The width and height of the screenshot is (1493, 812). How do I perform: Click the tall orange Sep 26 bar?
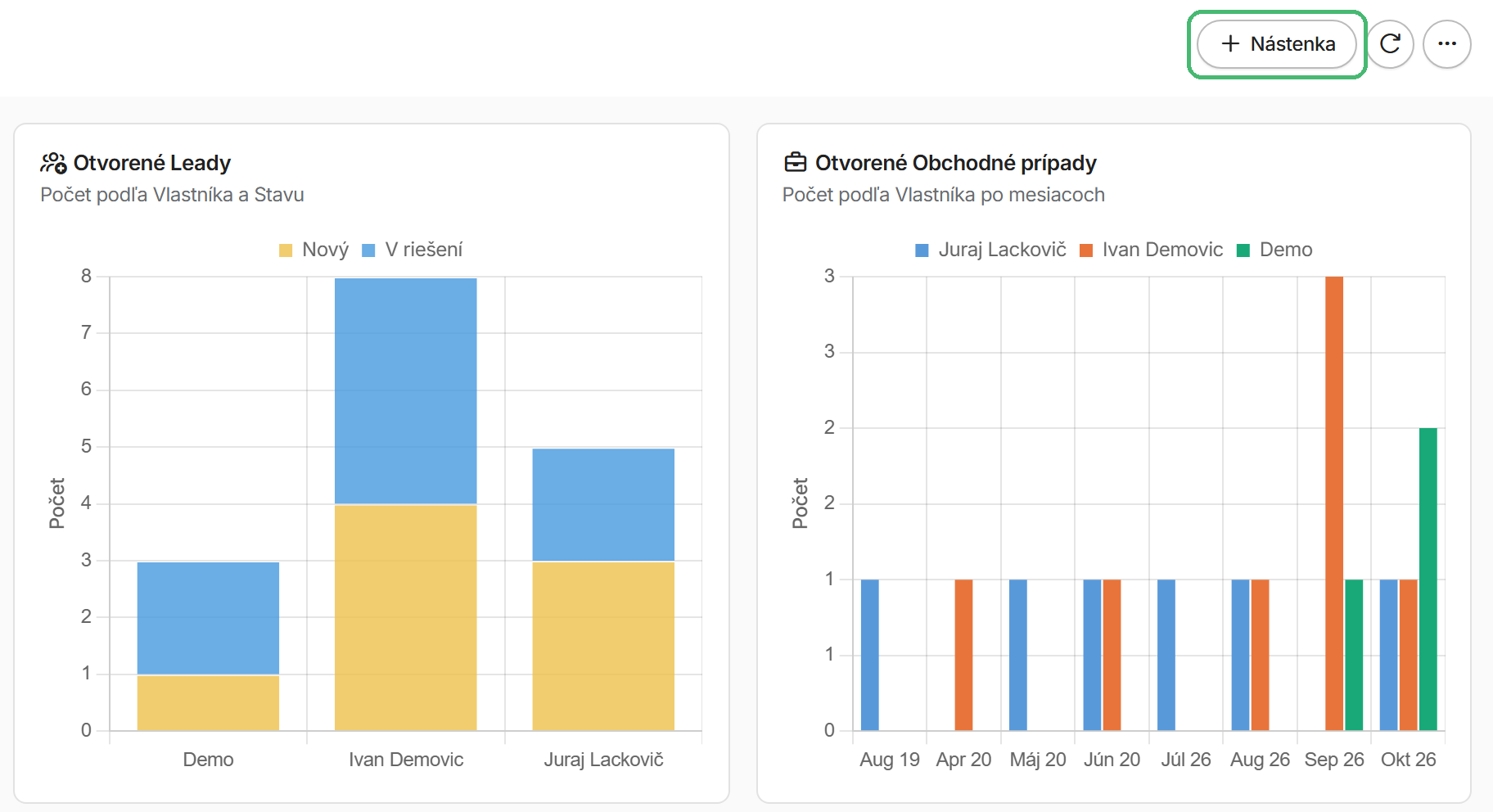1334,503
